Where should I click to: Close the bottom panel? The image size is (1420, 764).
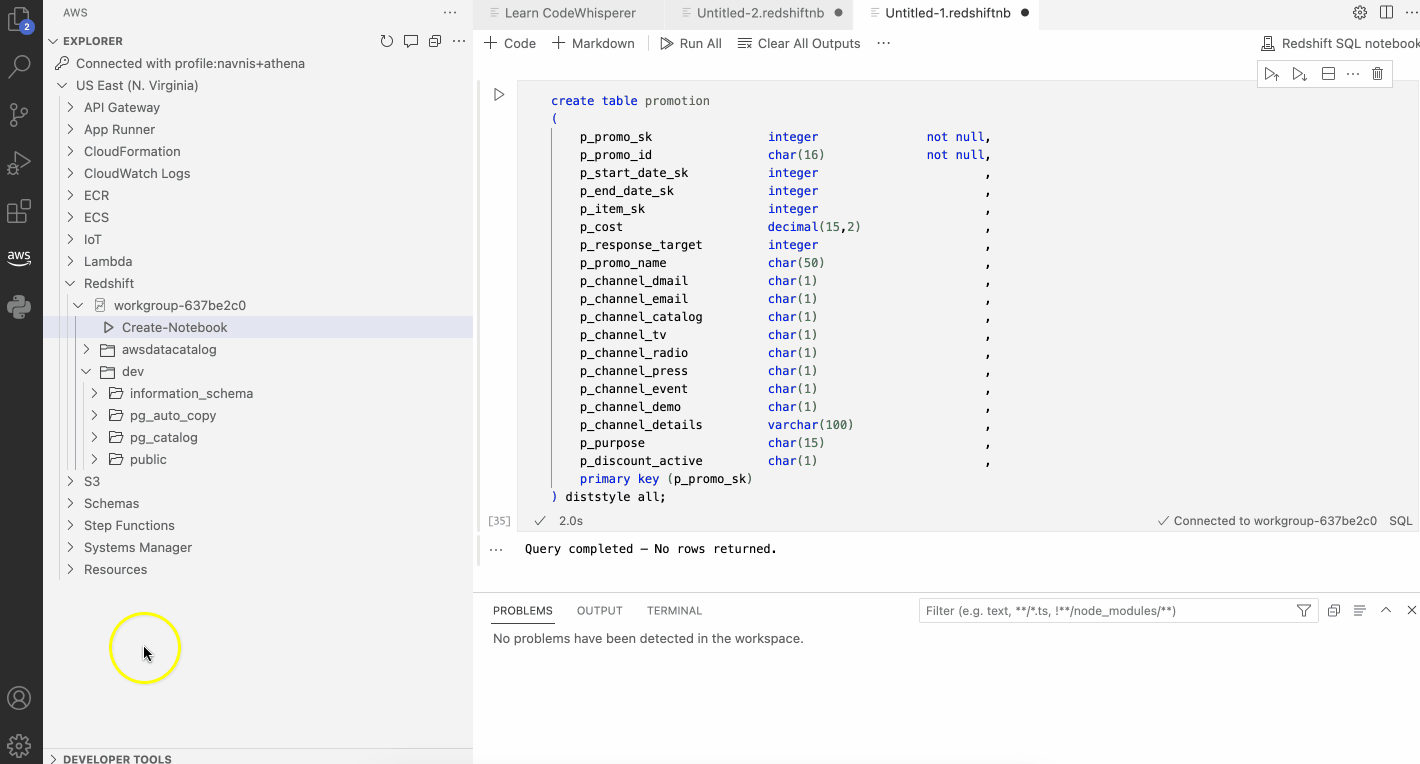point(1412,611)
